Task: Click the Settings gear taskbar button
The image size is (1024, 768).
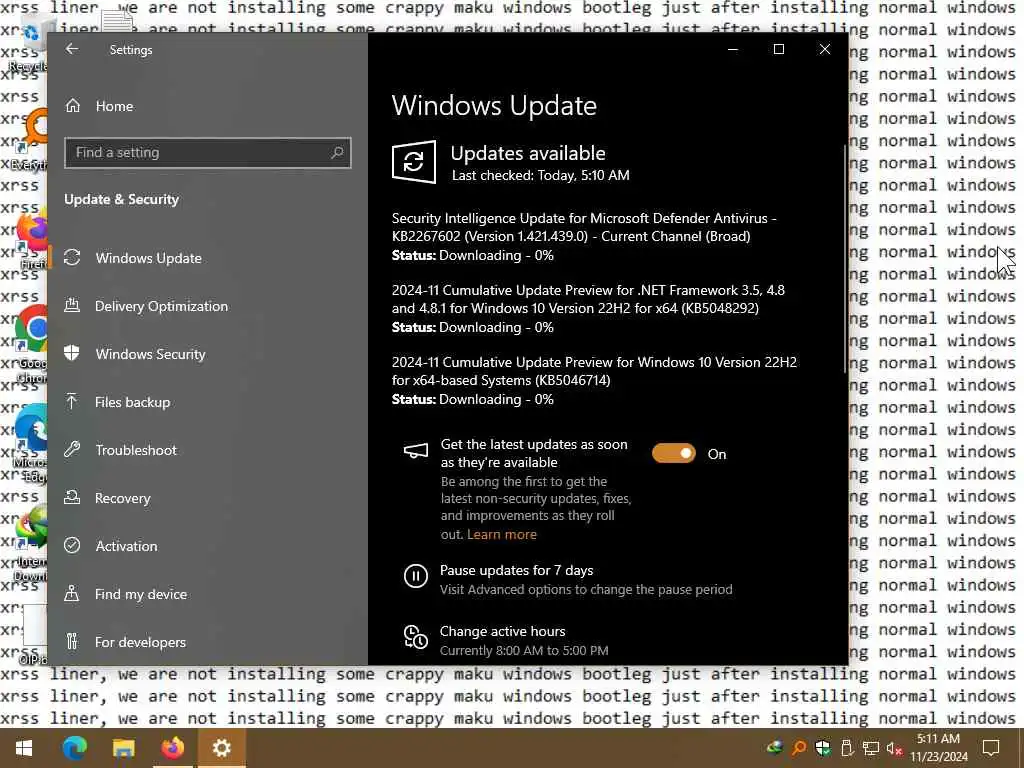Action: [x=221, y=748]
